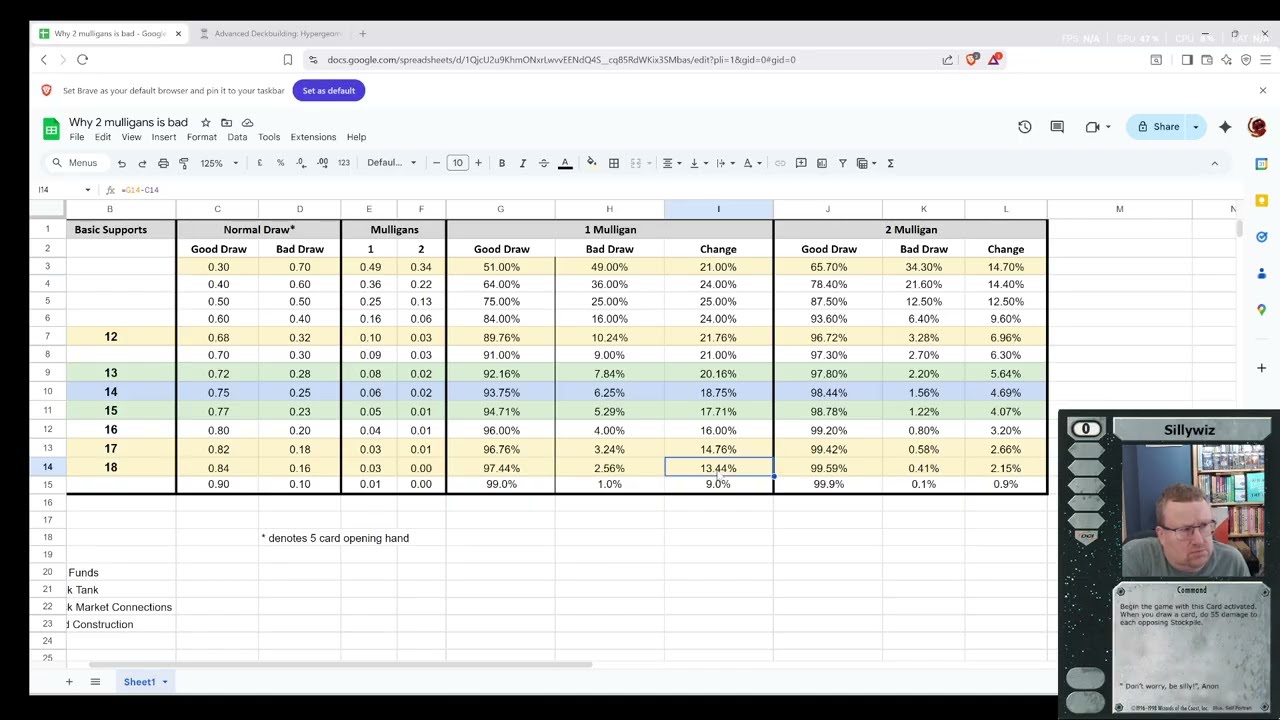This screenshot has height=720, width=1280.
Task: Open the Share options dropdown arrow
Action: point(1196,127)
